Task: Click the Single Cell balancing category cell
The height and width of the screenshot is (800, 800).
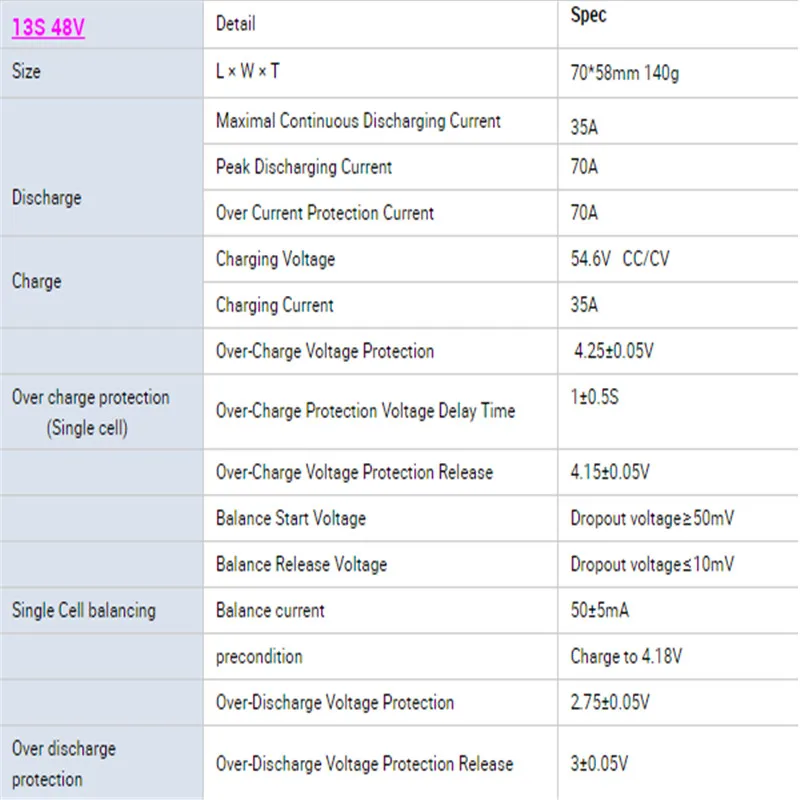Action: click(101, 610)
